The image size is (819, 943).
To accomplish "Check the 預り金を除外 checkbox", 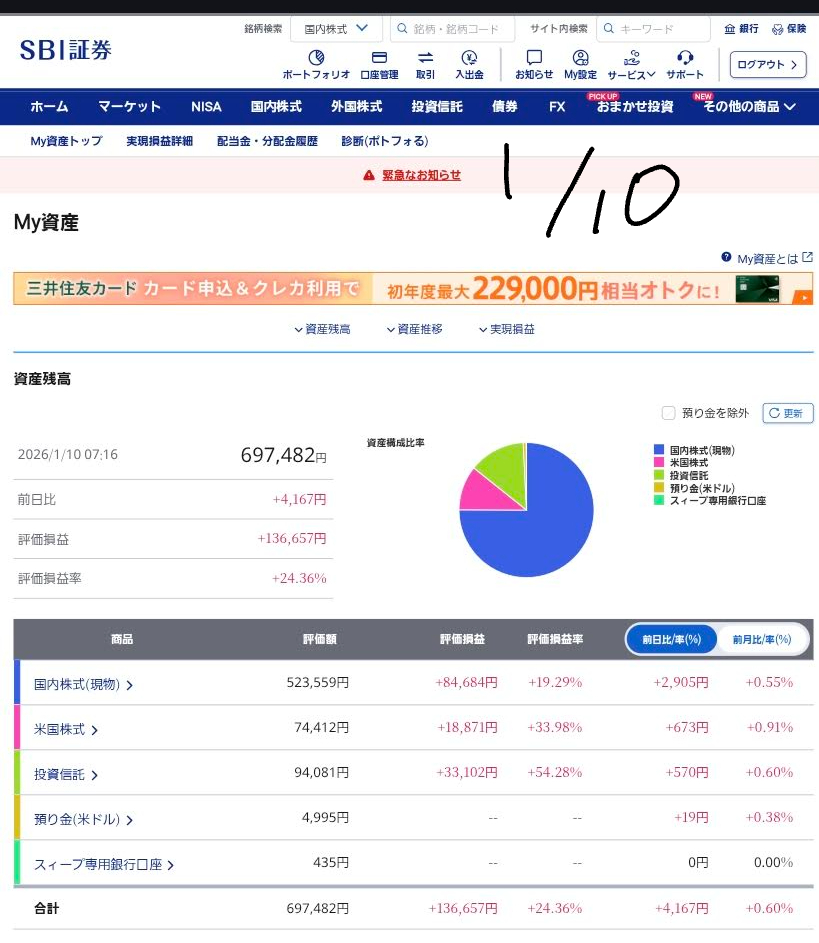I will [668, 413].
